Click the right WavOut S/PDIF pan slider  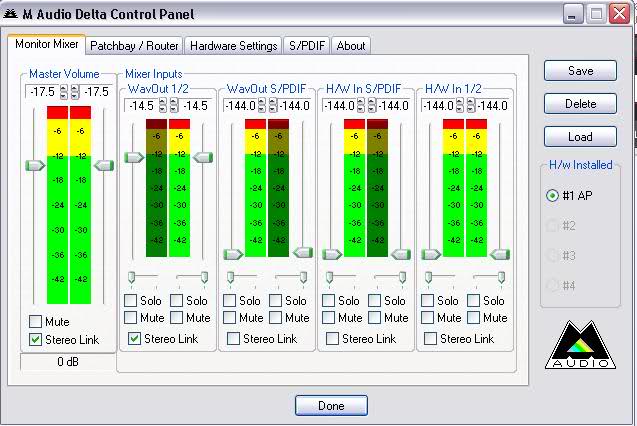pos(303,277)
